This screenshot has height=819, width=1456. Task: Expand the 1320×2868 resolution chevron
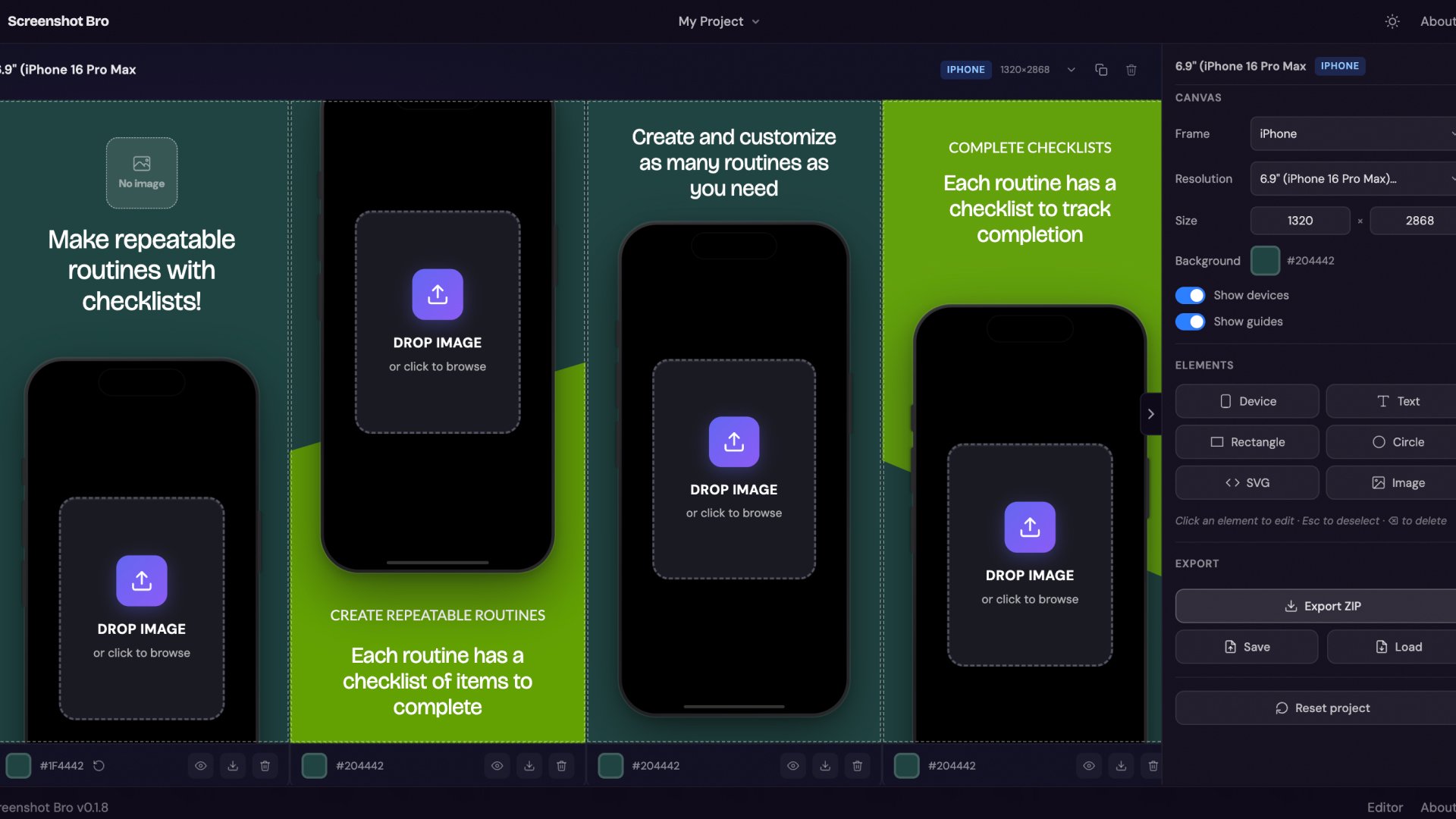(x=1071, y=70)
